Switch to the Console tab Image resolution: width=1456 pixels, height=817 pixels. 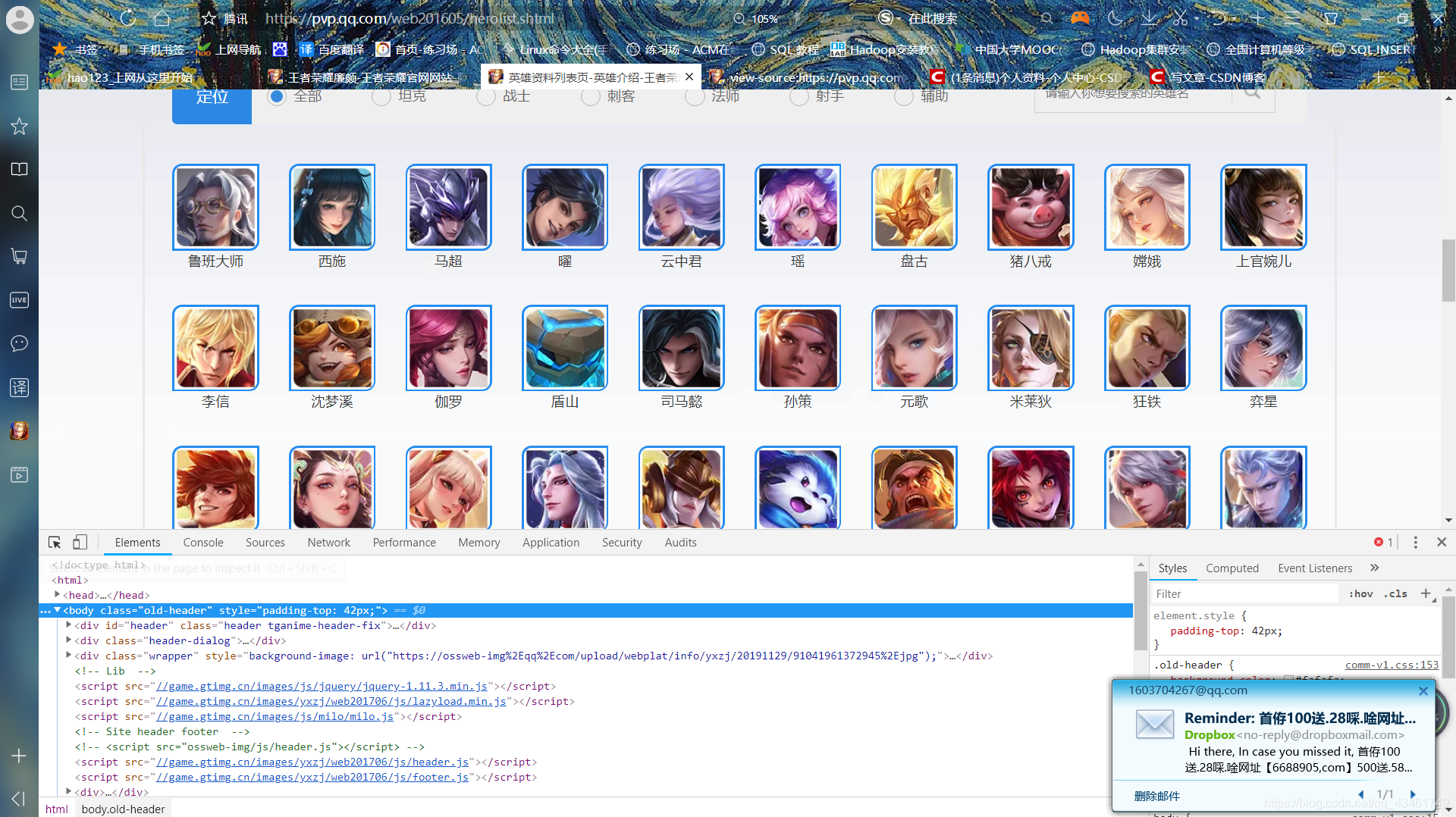[x=203, y=543]
